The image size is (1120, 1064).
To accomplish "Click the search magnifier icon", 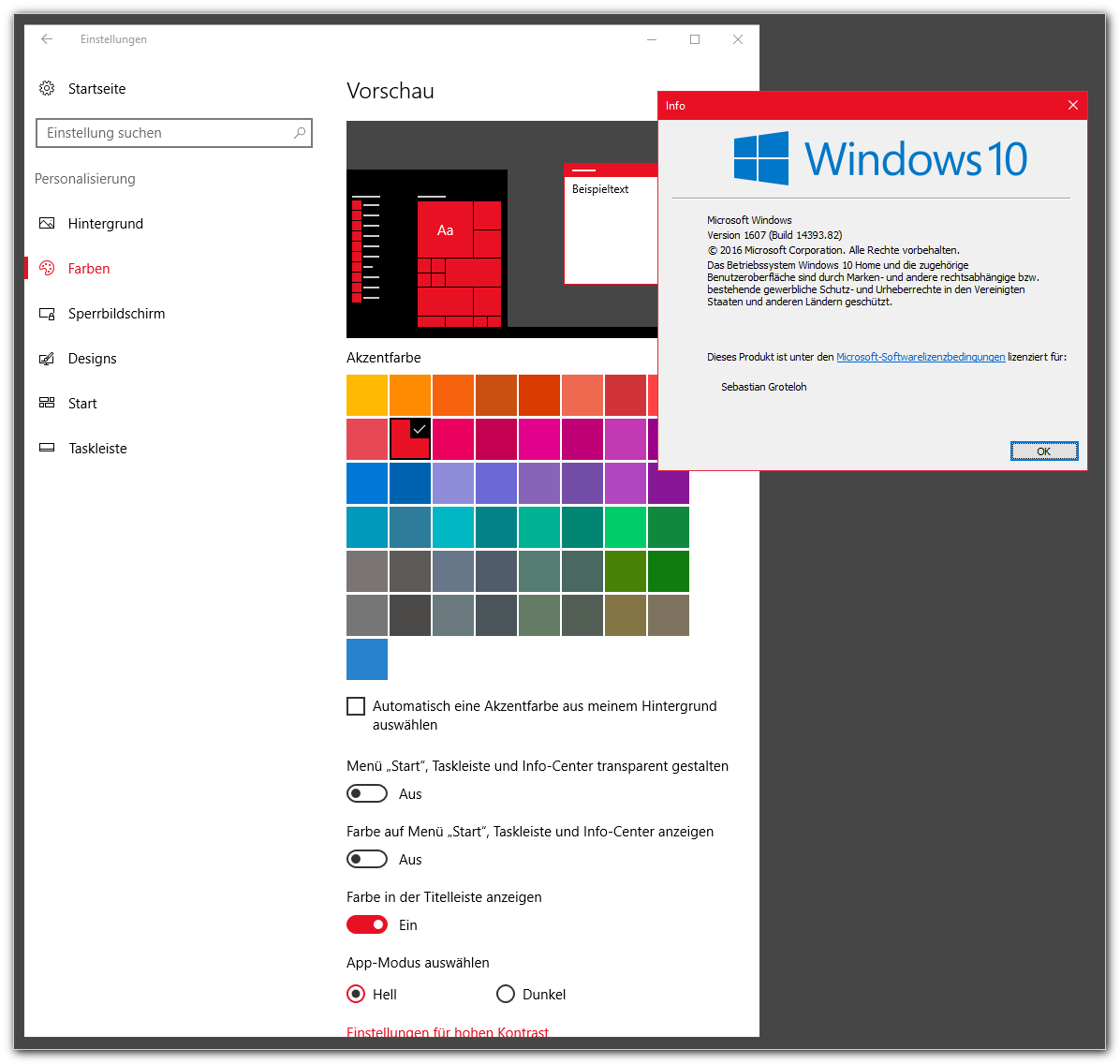I will tap(300, 133).
